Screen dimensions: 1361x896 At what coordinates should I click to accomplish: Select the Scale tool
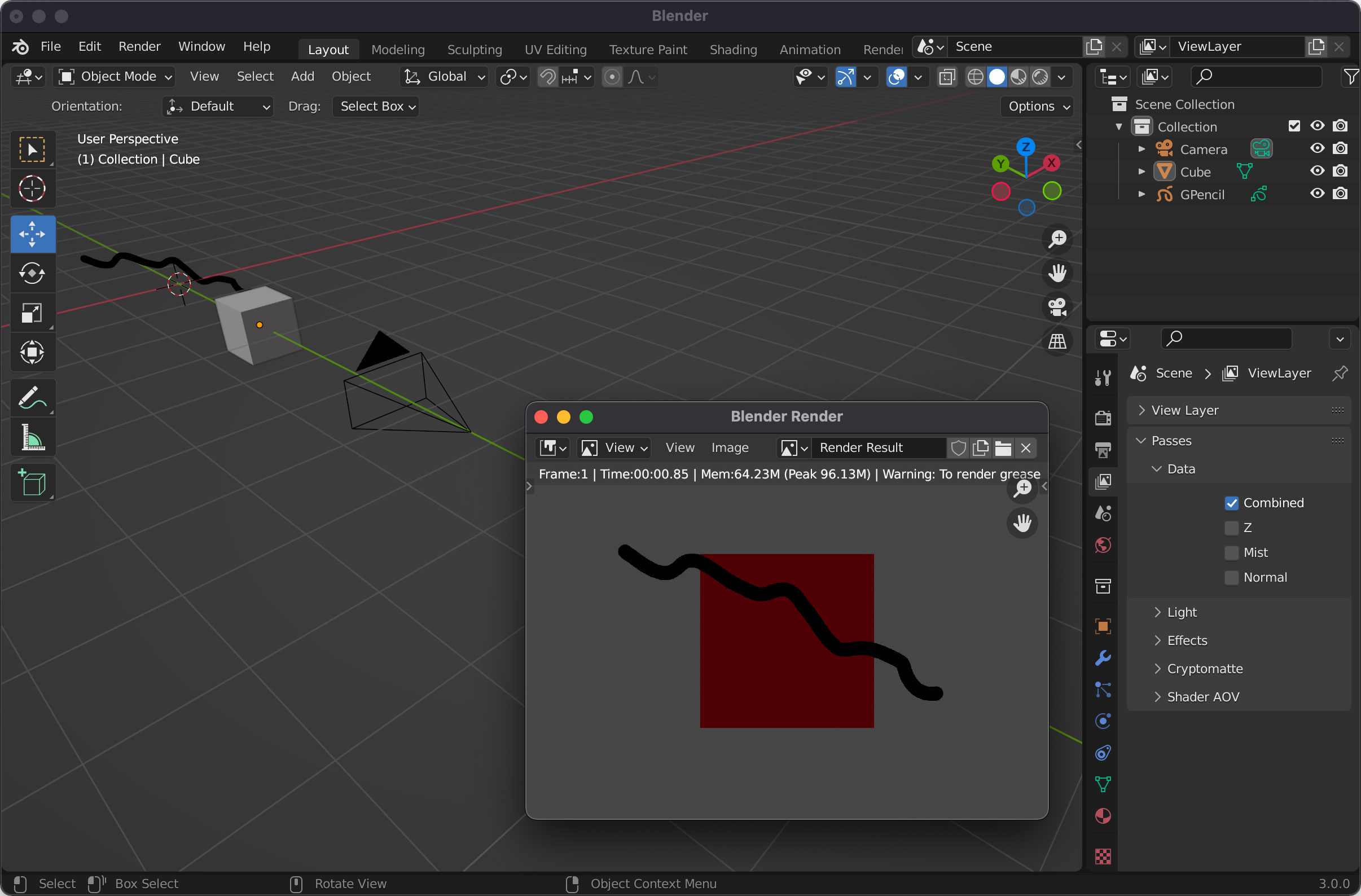click(32, 313)
